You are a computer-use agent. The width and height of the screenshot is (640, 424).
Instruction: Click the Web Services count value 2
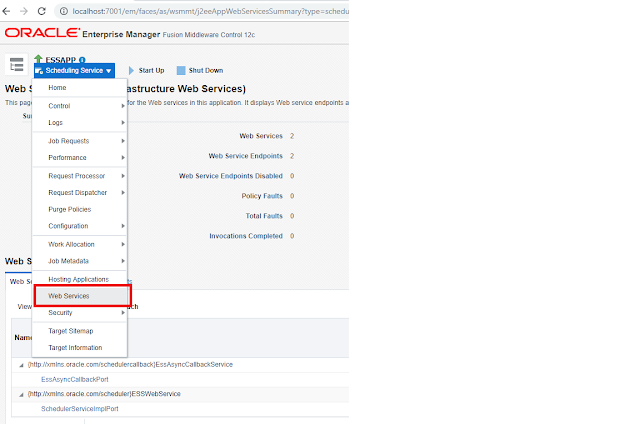(292, 136)
